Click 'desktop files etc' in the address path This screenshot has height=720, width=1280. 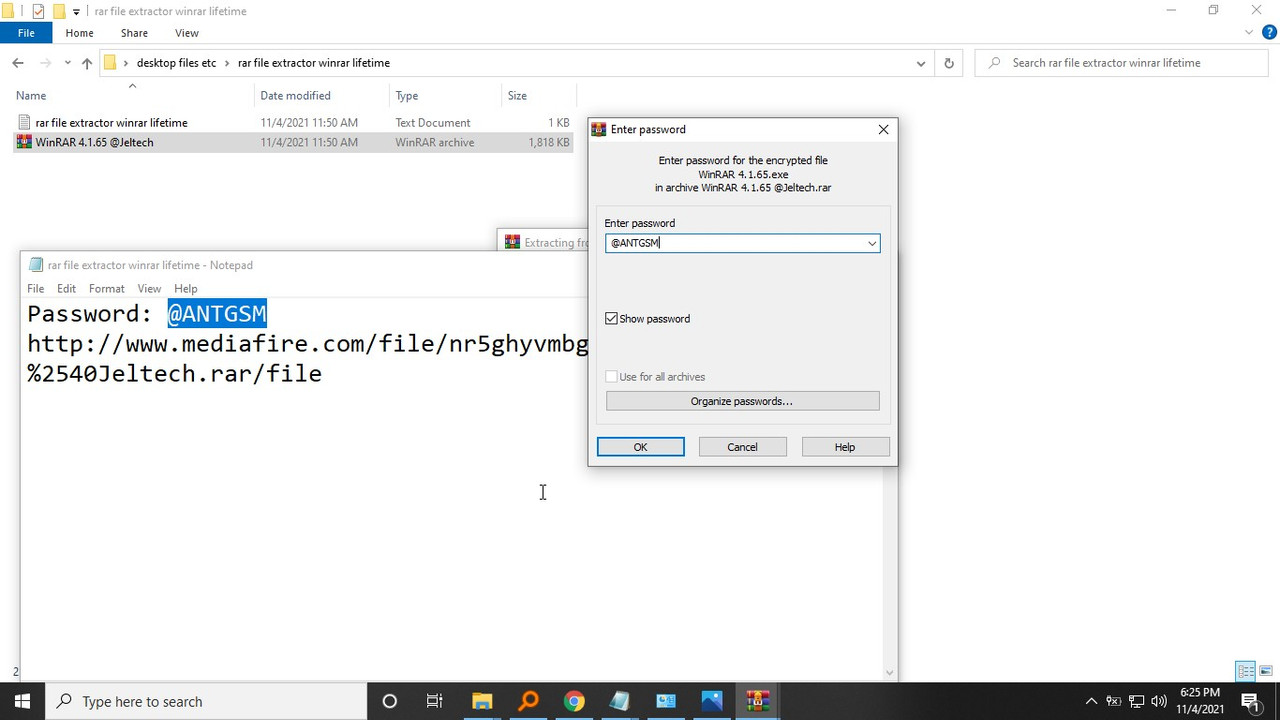(x=176, y=63)
